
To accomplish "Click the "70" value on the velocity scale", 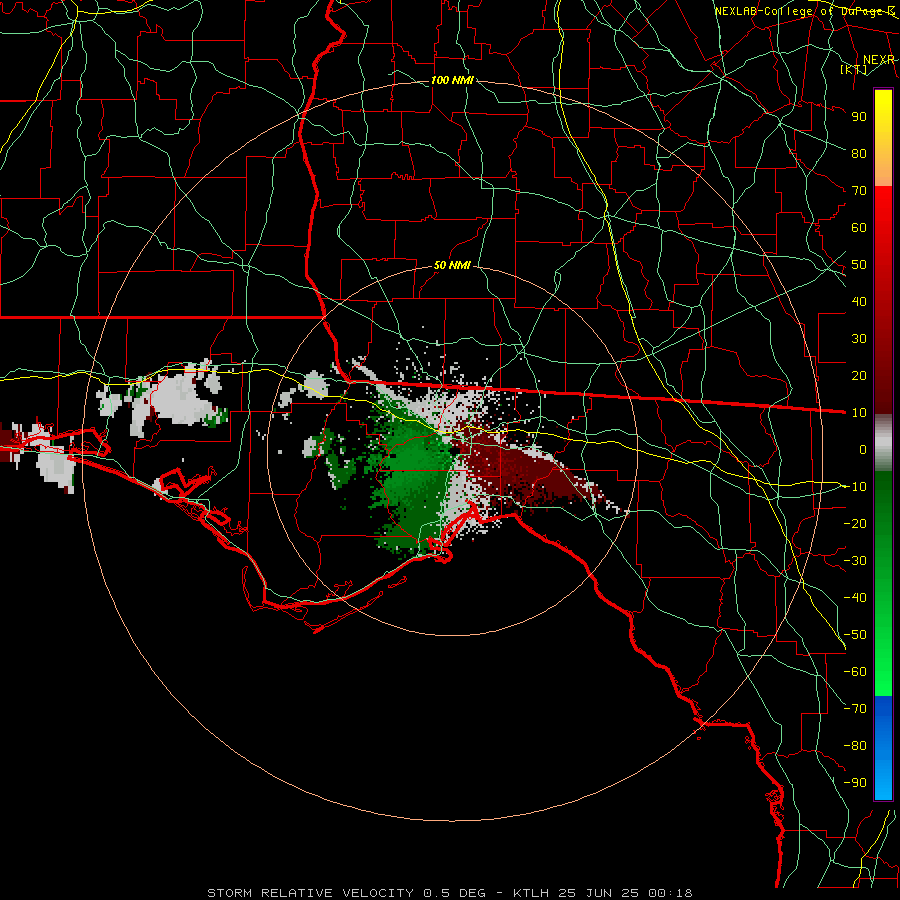I will point(859,191).
